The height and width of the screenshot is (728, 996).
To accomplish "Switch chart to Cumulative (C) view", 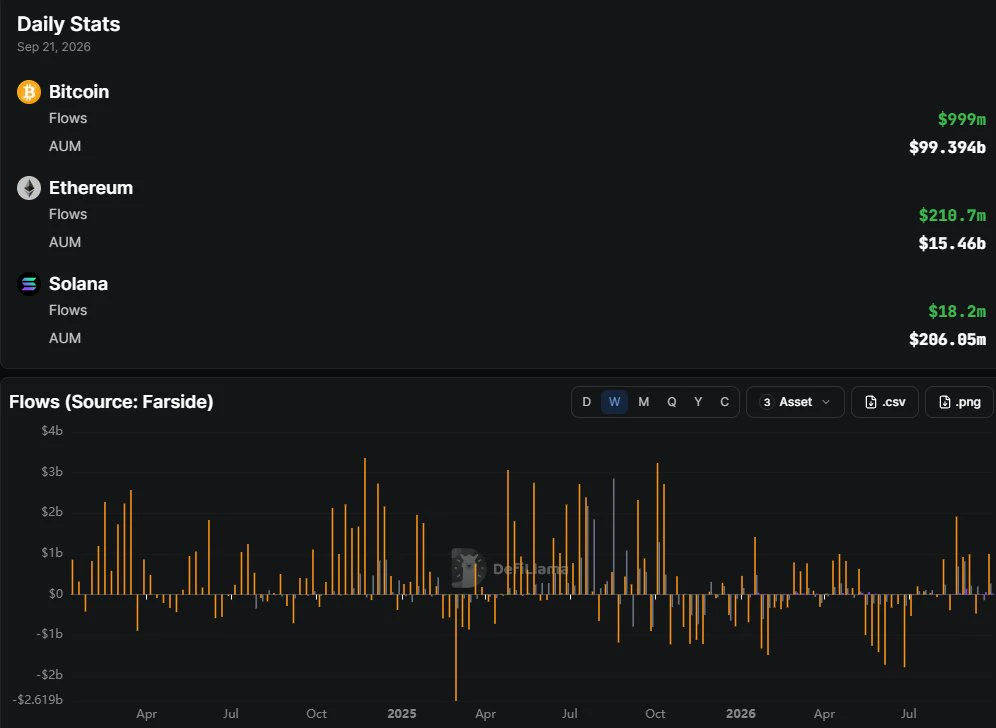I will pyautogui.click(x=724, y=402).
